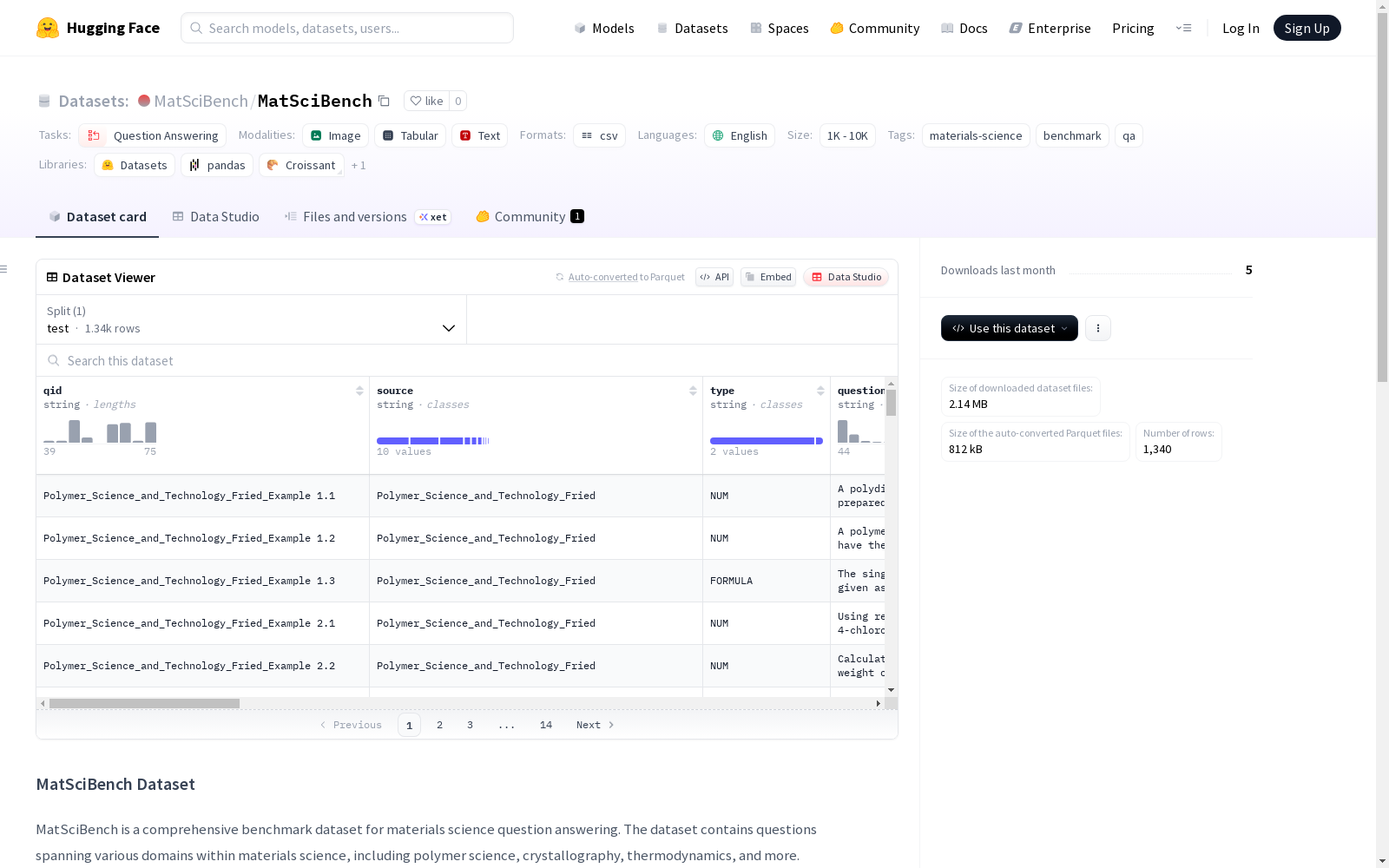1389x868 pixels.
Task: Sort by the source column
Action: tap(693, 391)
